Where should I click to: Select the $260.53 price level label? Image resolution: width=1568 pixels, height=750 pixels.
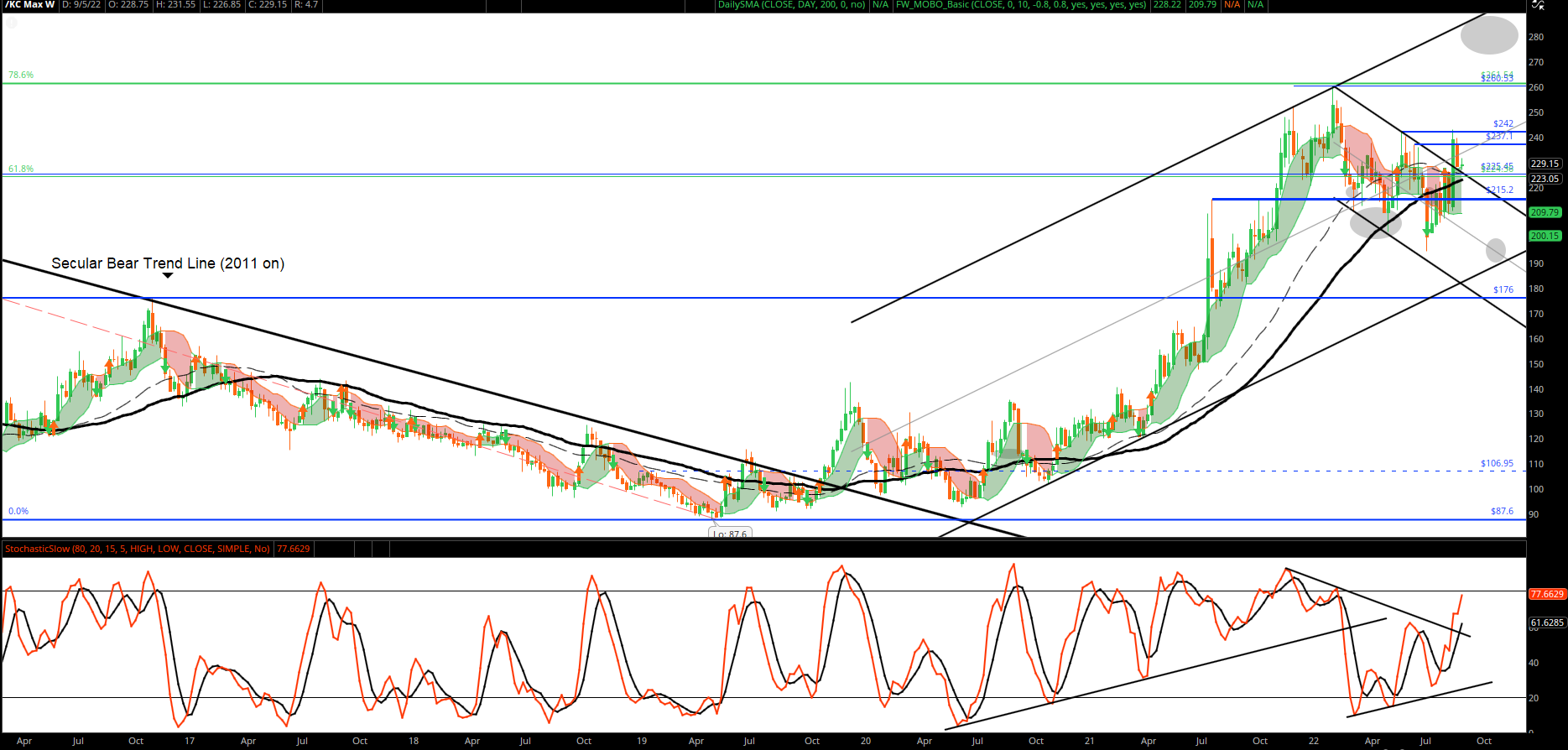coord(1497,78)
